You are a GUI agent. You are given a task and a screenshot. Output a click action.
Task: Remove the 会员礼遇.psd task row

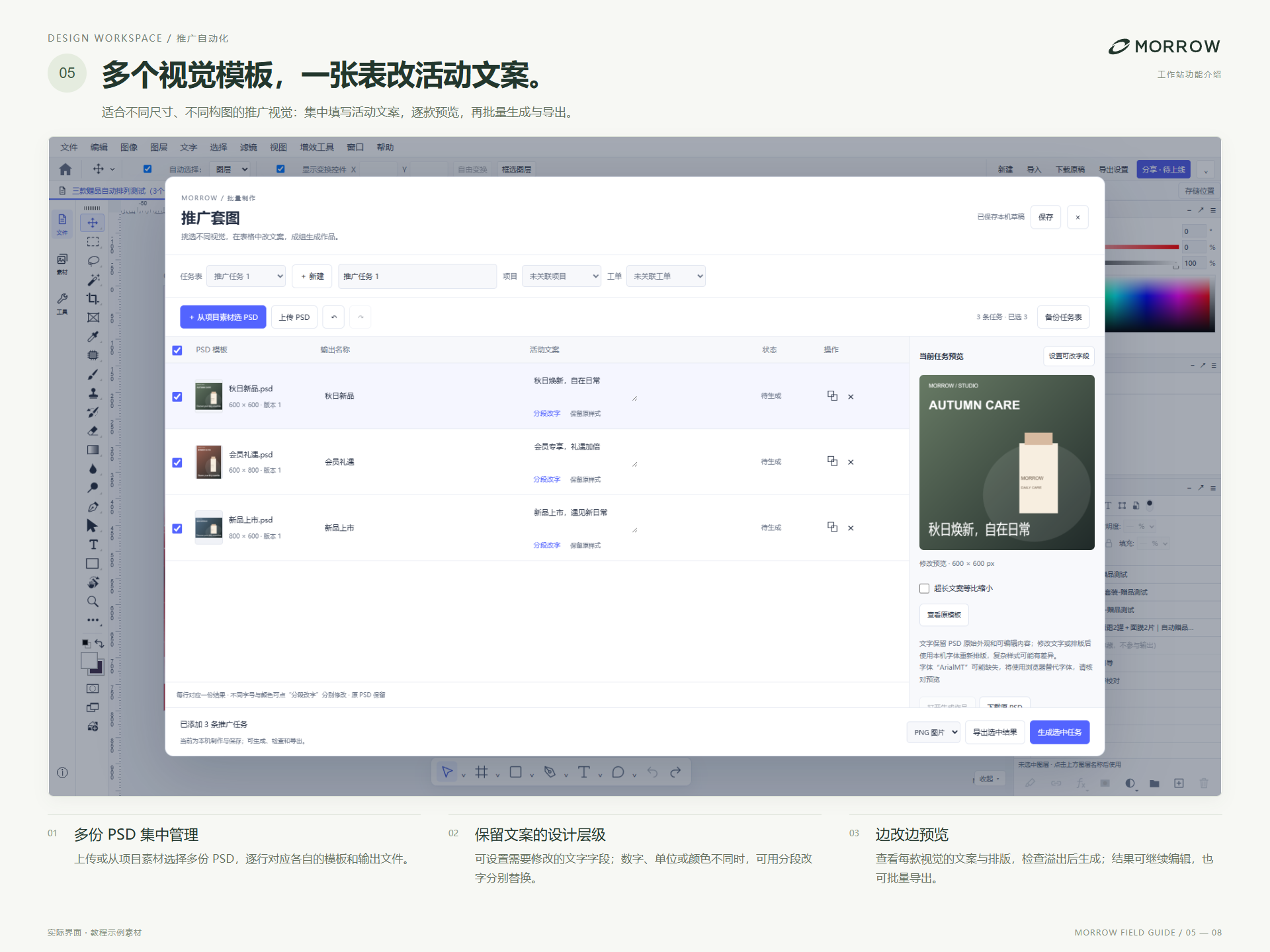tap(851, 463)
